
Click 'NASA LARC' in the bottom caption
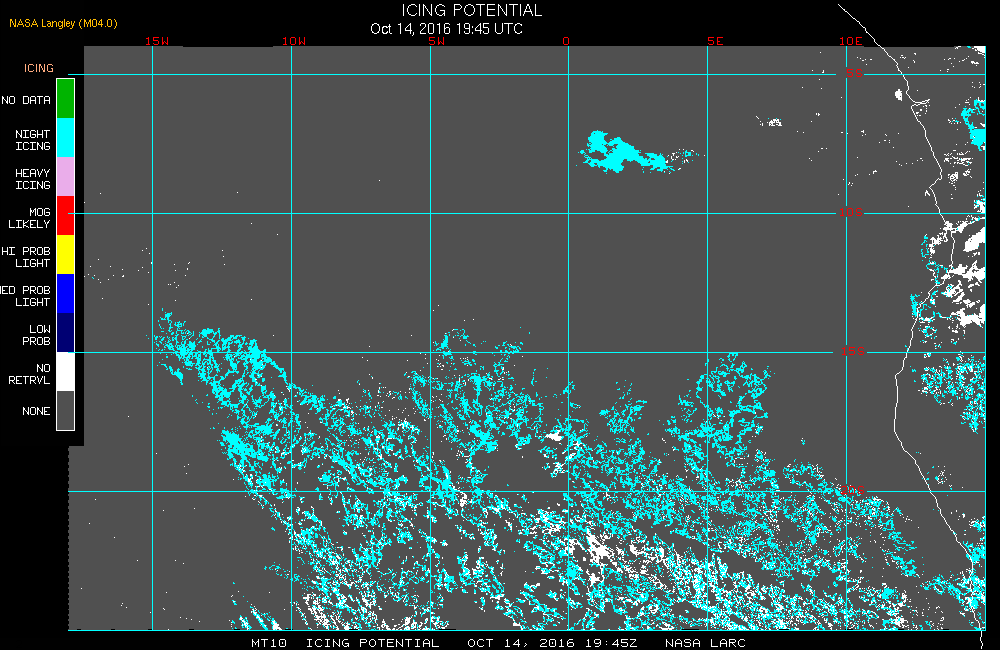point(705,643)
